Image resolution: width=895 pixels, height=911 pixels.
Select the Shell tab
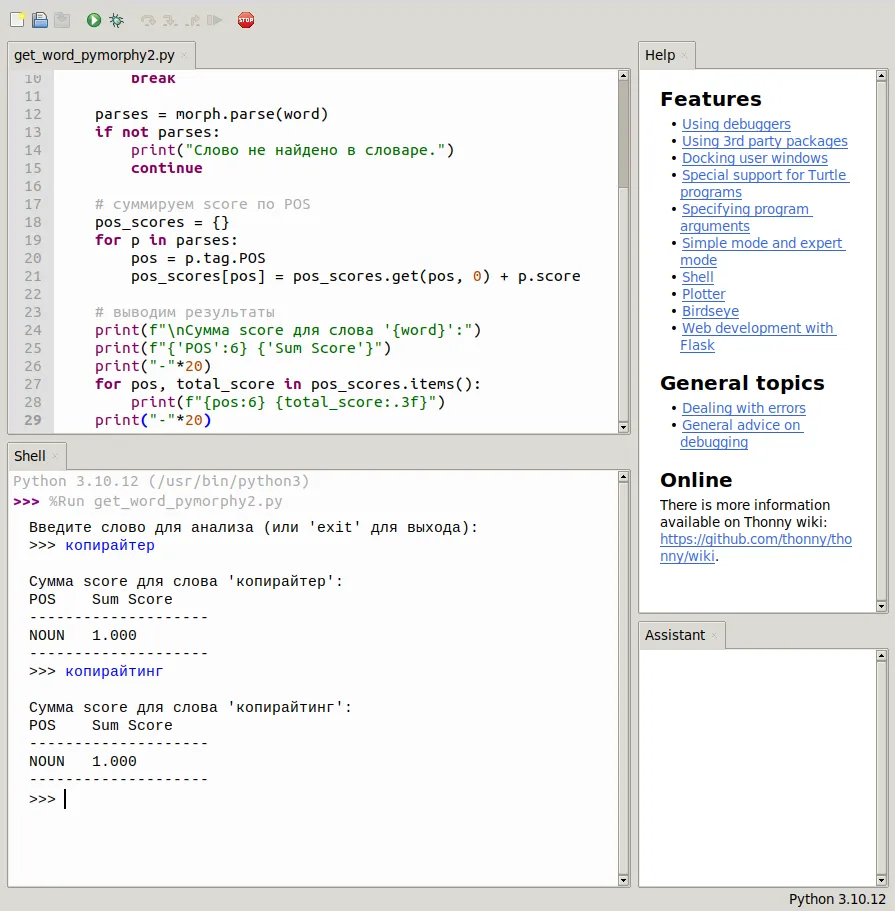[30, 456]
